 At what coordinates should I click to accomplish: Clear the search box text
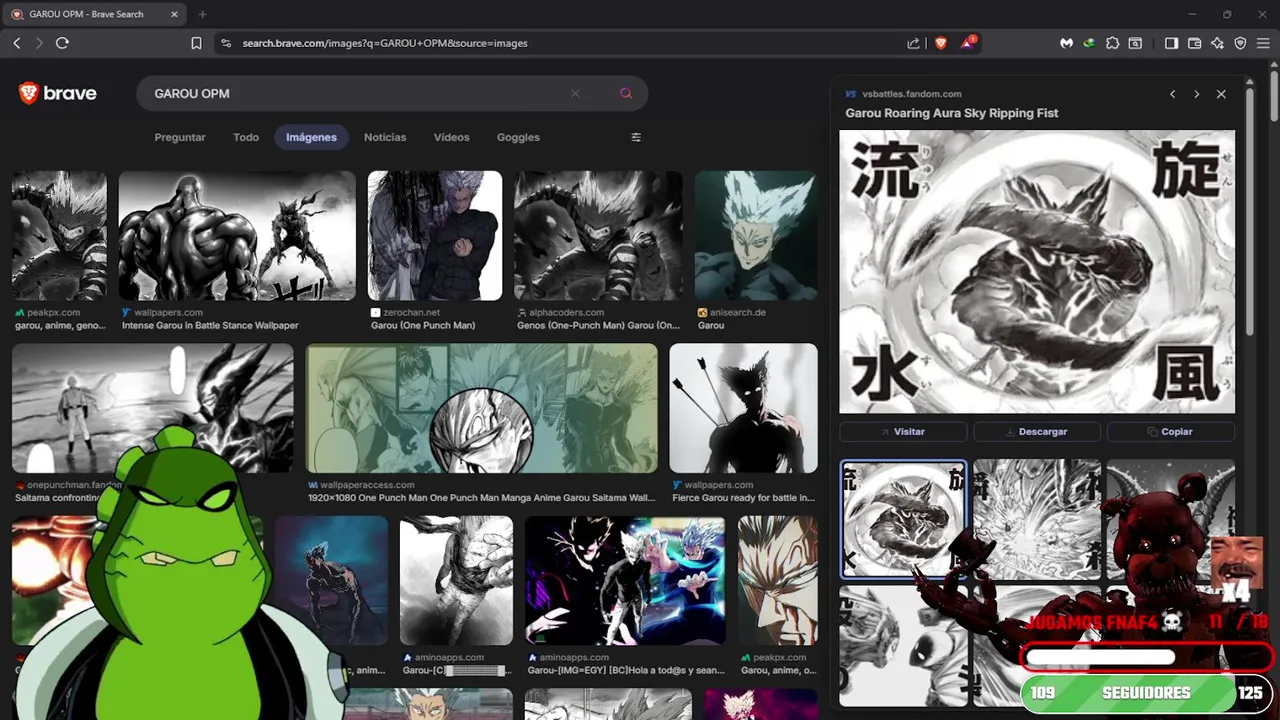575,93
